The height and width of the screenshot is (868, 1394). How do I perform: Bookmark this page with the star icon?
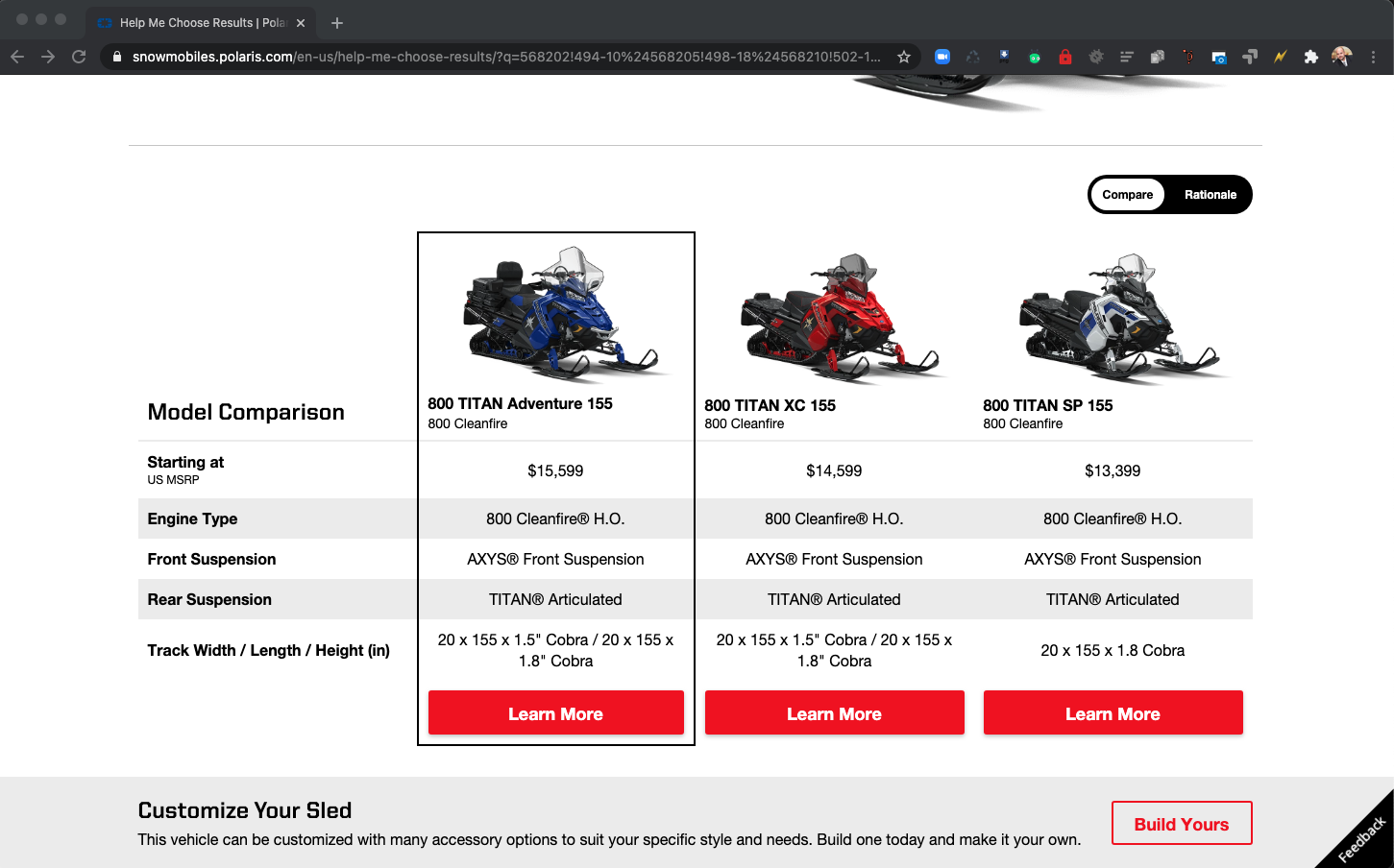[x=904, y=57]
